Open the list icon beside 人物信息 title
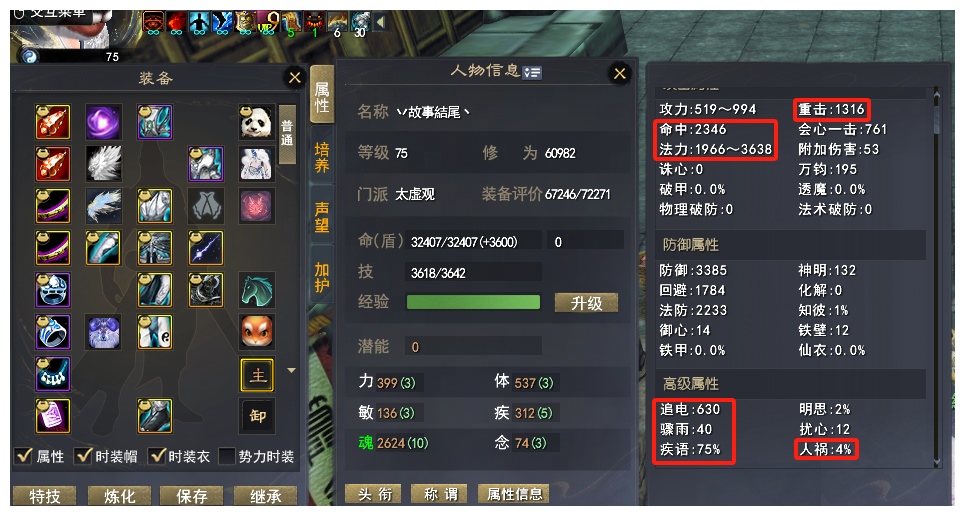The width and height of the screenshot is (965, 516). pos(532,73)
